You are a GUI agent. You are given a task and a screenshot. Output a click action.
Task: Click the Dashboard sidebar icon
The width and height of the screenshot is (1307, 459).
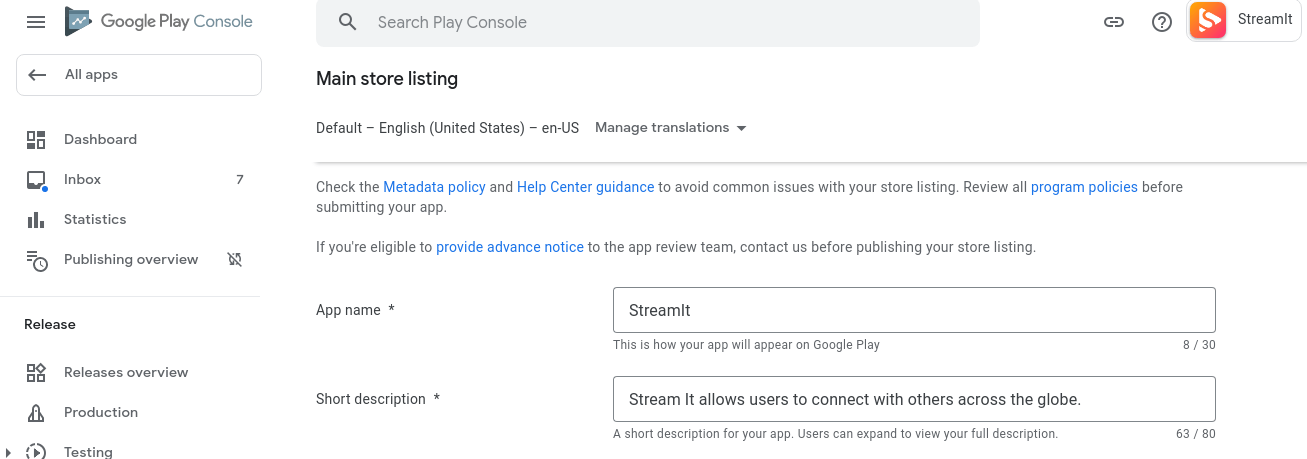36,139
